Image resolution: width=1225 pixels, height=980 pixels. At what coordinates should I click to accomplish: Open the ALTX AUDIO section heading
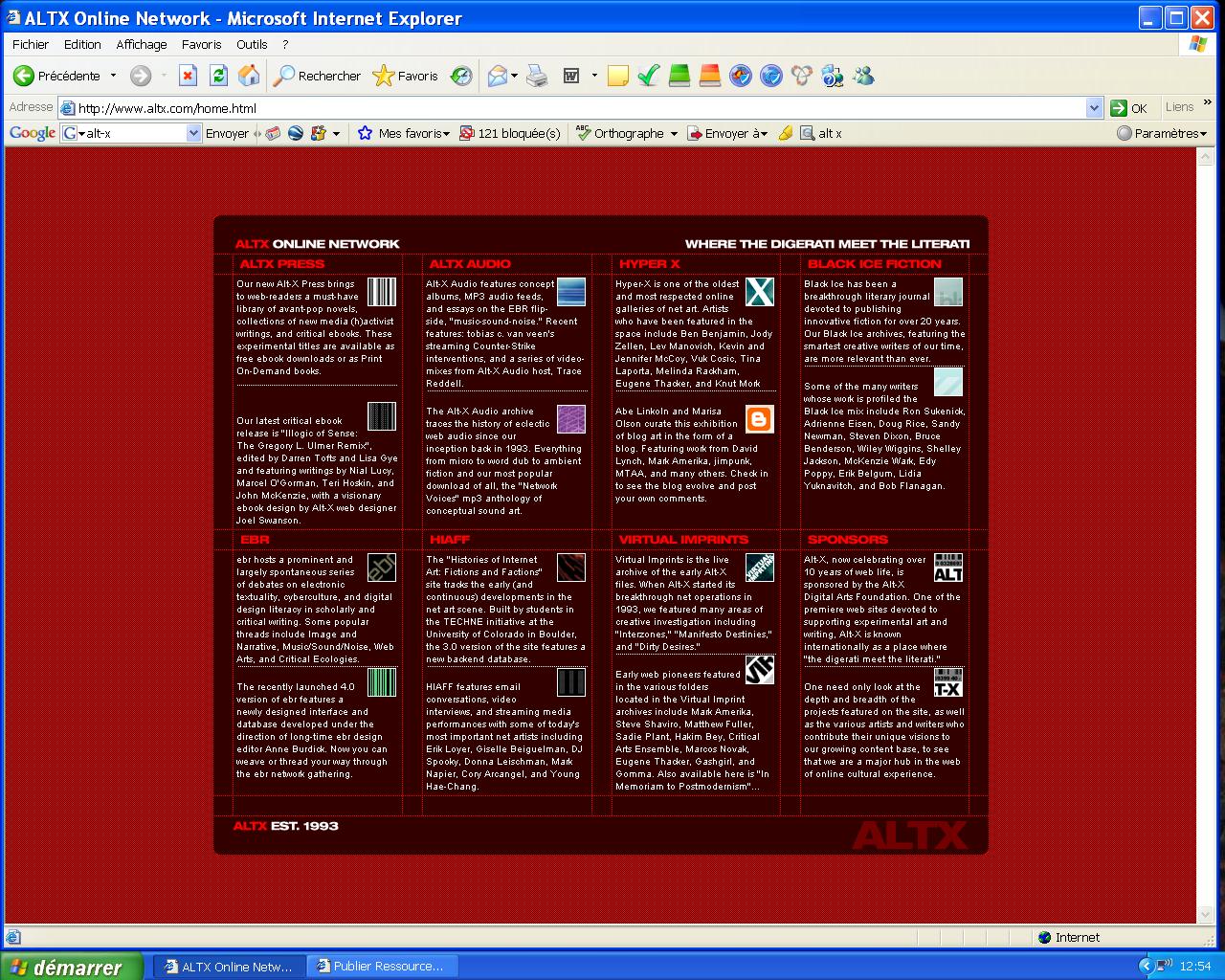click(470, 264)
